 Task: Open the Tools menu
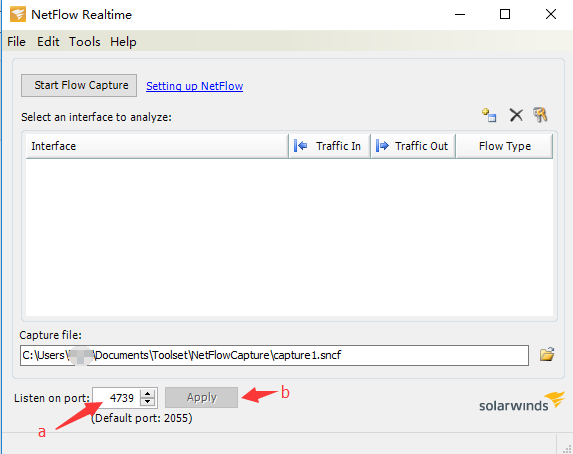pos(85,42)
